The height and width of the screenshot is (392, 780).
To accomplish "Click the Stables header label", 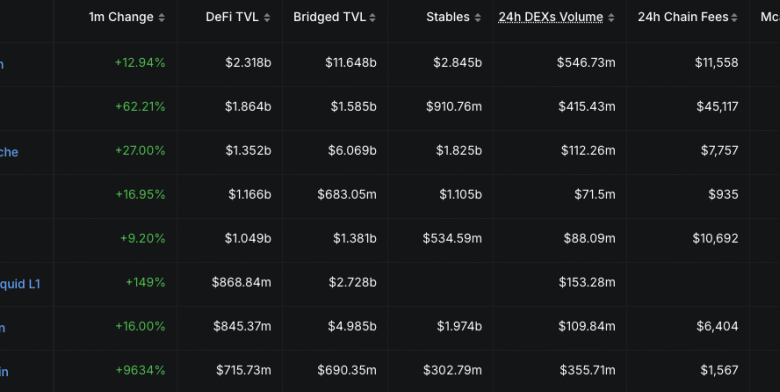I will 448,17.
